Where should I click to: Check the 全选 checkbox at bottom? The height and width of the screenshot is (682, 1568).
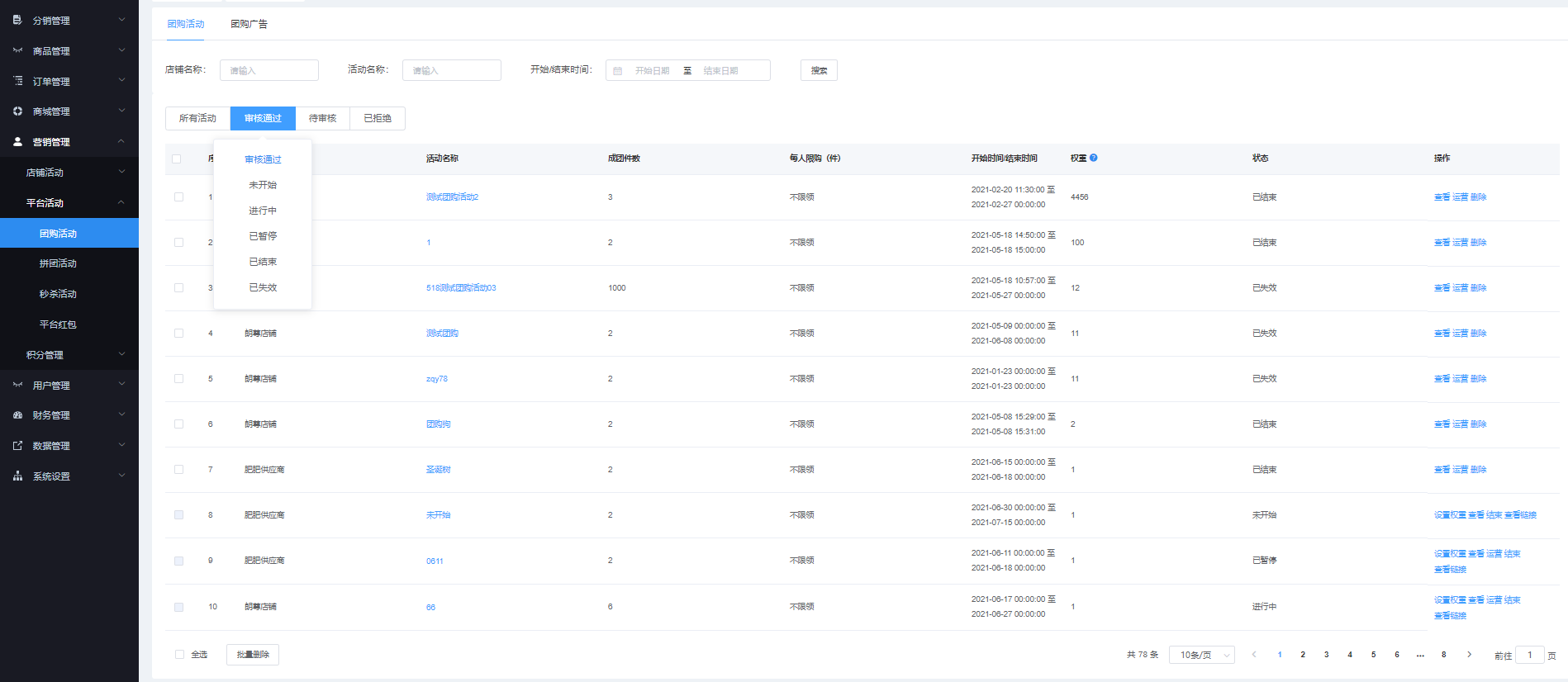tap(179, 655)
